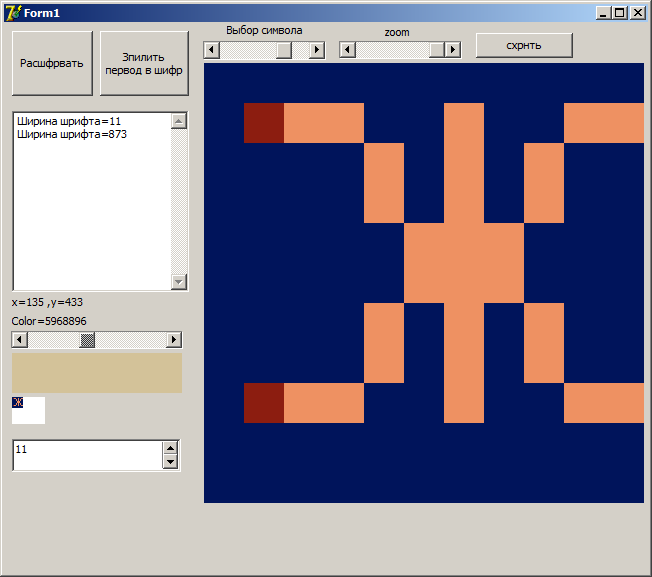Close the Form1 window
This screenshot has width=652, height=577.
pos(638,13)
